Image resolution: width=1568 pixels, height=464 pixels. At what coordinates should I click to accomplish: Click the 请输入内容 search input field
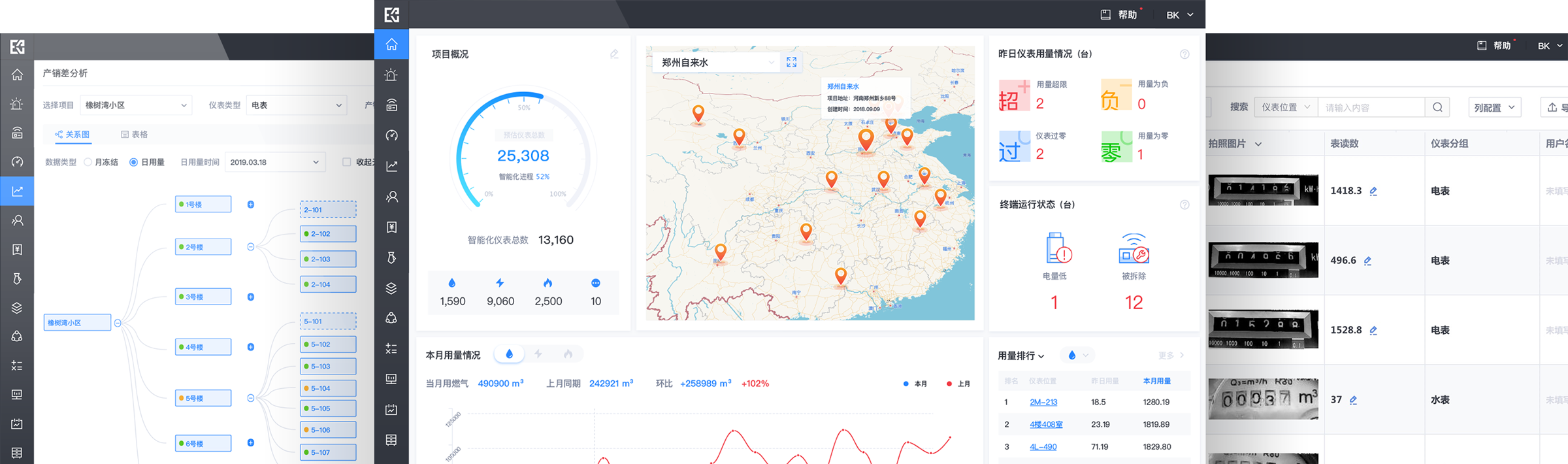(x=1371, y=107)
